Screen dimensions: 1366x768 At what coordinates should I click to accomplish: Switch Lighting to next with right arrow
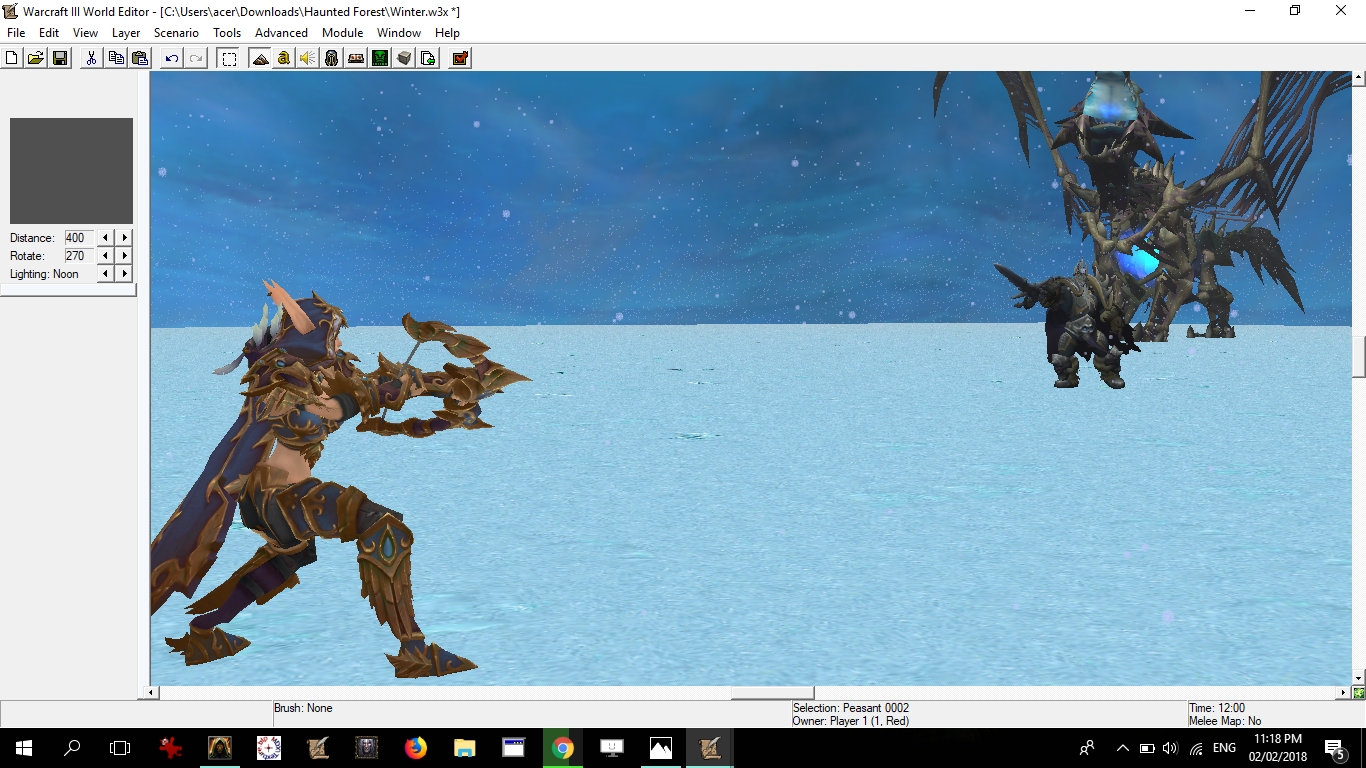point(124,274)
